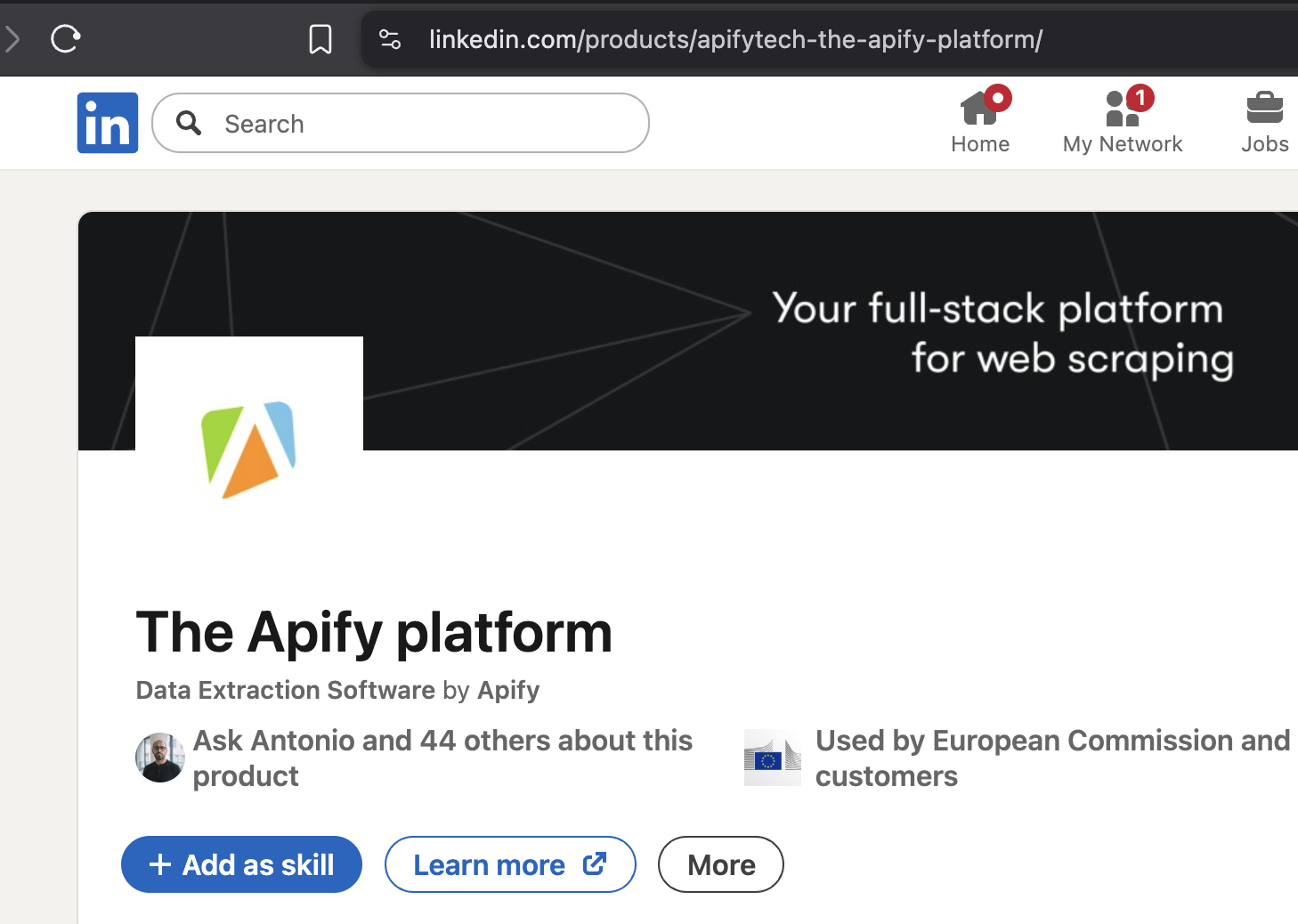
Task: Click the magnifying glass search icon
Action: [x=189, y=123]
